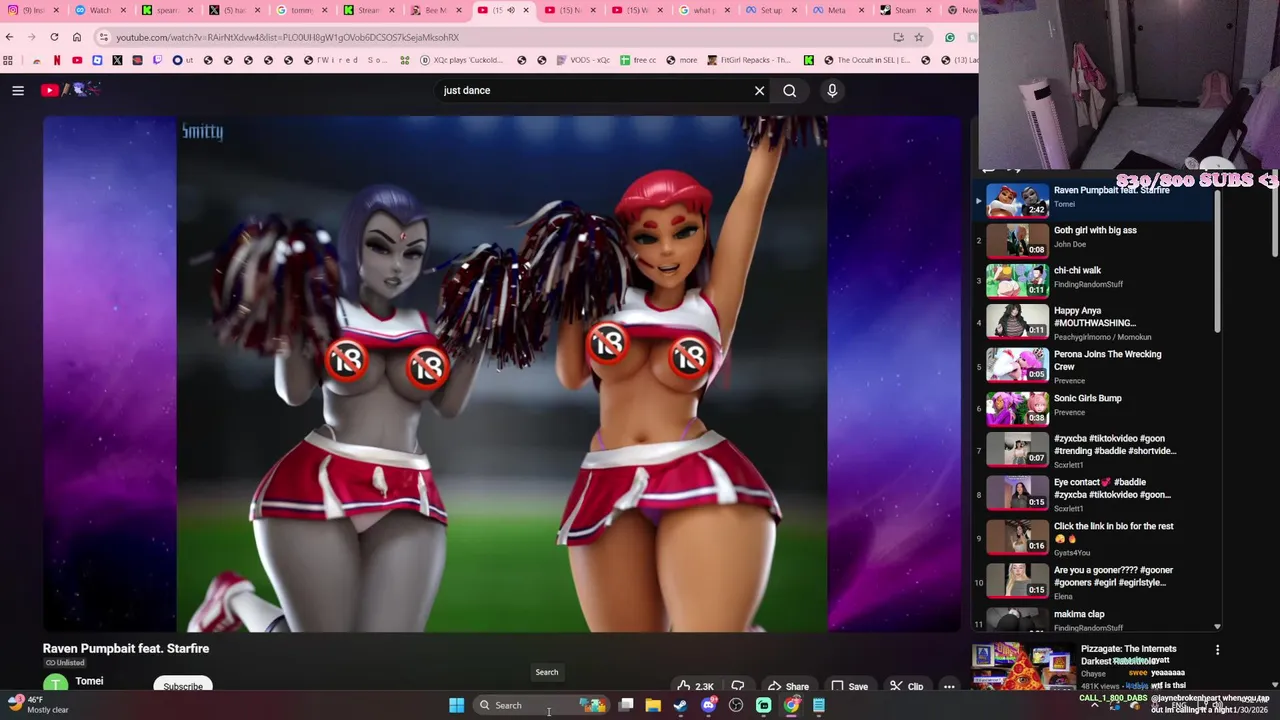
Task: Close the active YouTube tab
Action: 526,10
